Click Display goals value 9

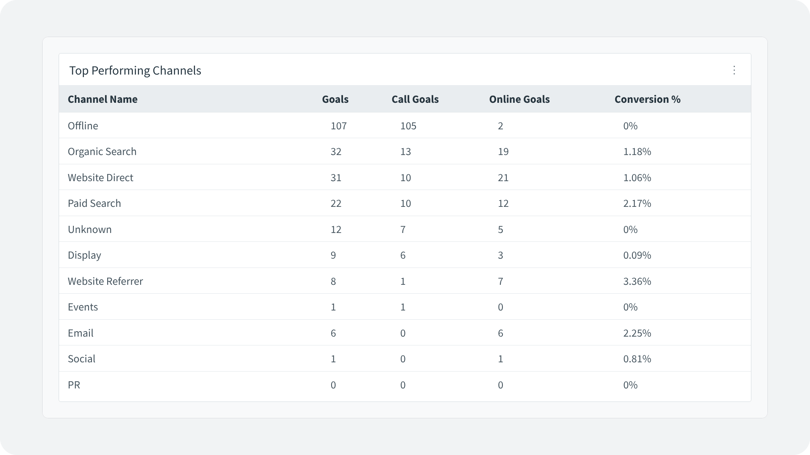click(x=333, y=255)
